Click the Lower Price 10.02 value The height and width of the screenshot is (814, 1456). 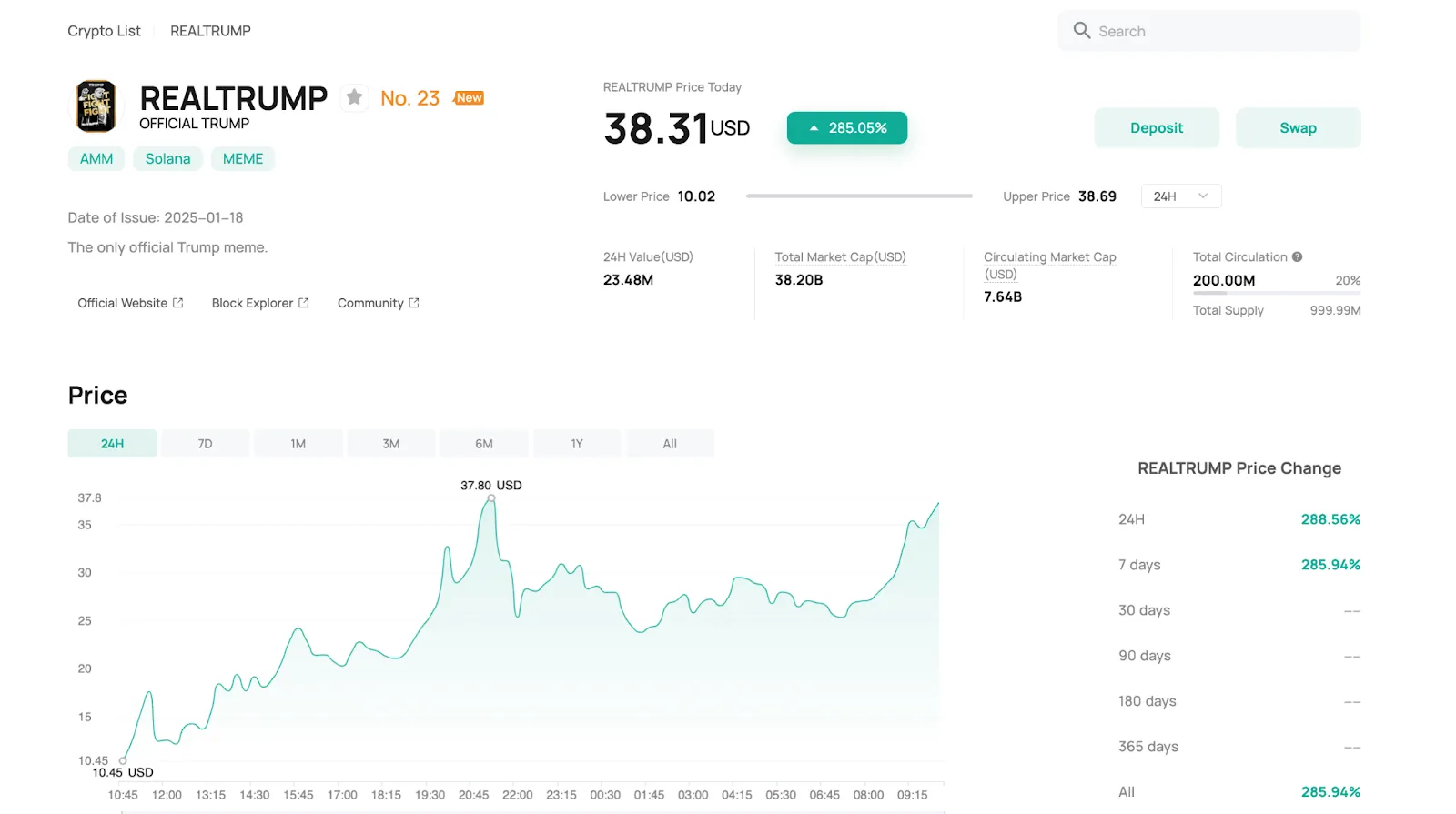[696, 196]
